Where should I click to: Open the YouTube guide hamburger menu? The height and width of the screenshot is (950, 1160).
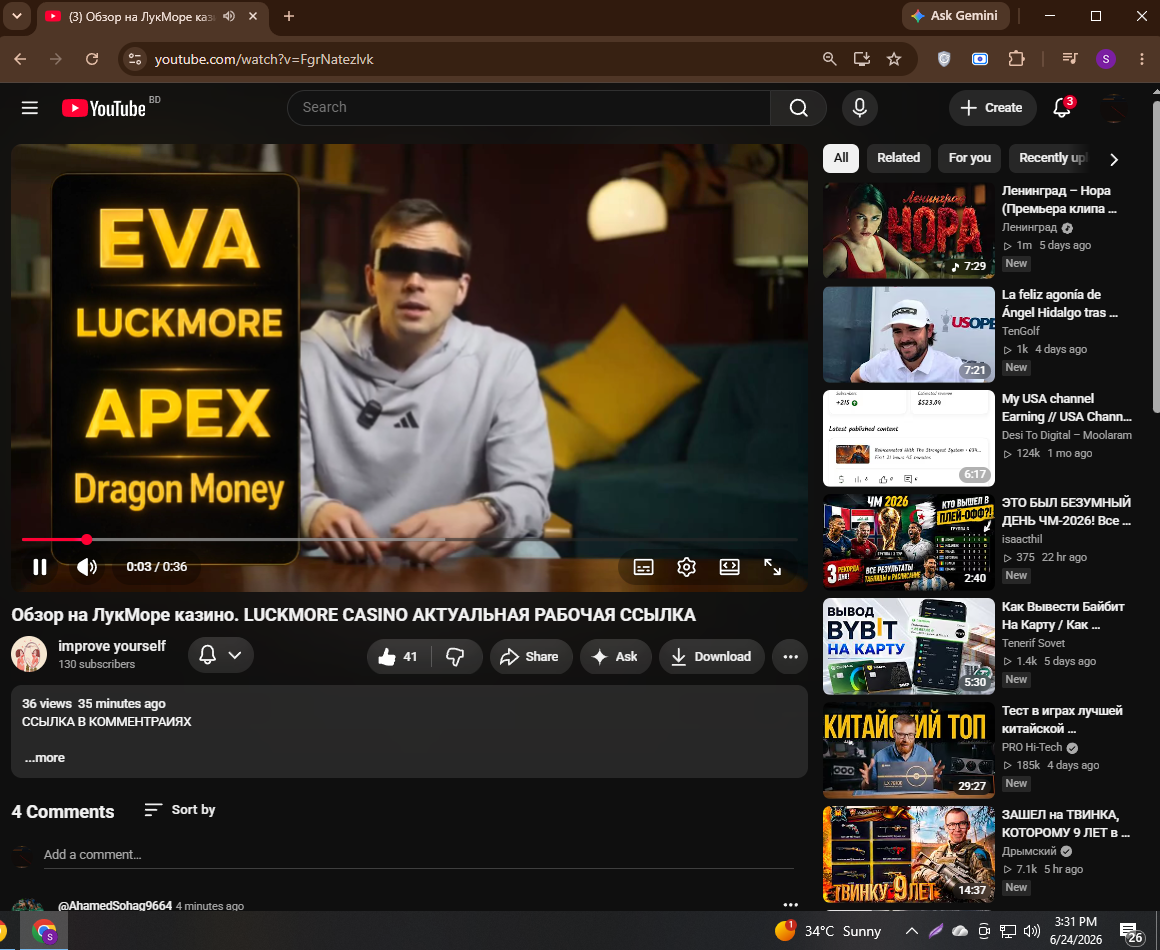(30, 108)
